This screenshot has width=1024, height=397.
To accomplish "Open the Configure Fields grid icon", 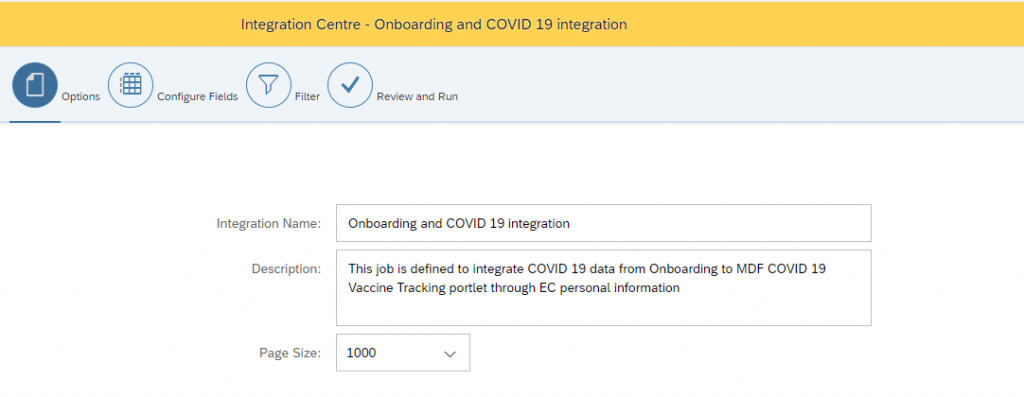I will pos(131,85).
